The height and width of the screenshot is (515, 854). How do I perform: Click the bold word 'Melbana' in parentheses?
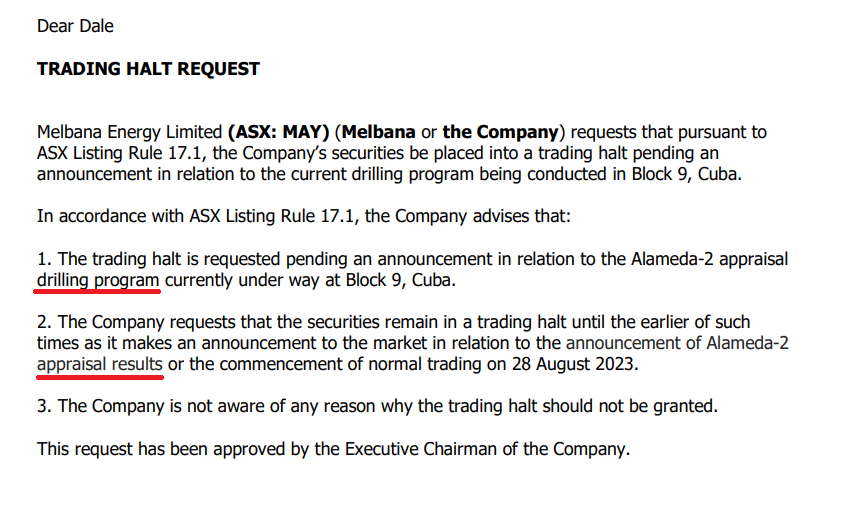click(x=379, y=132)
